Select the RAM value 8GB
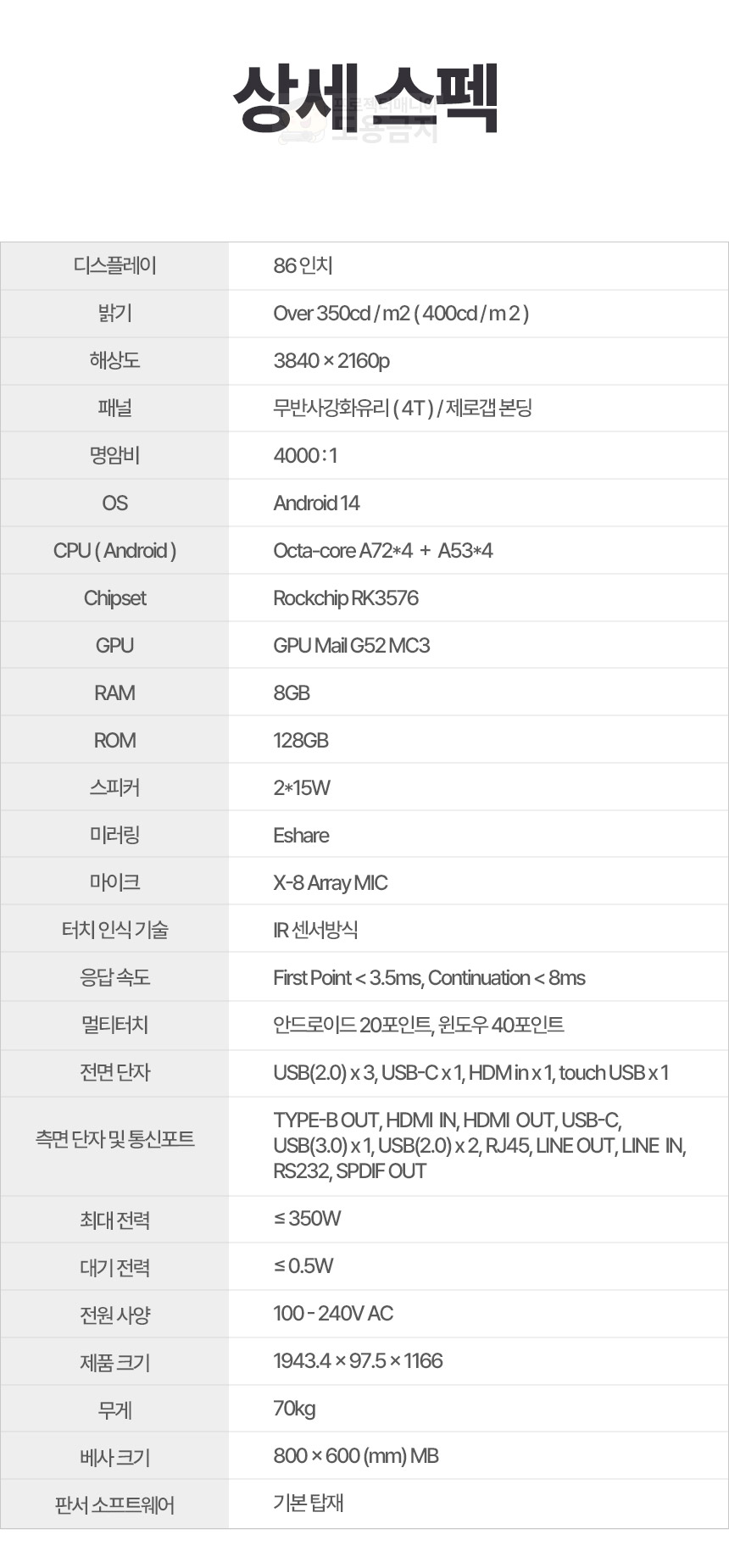 click(x=292, y=693)
